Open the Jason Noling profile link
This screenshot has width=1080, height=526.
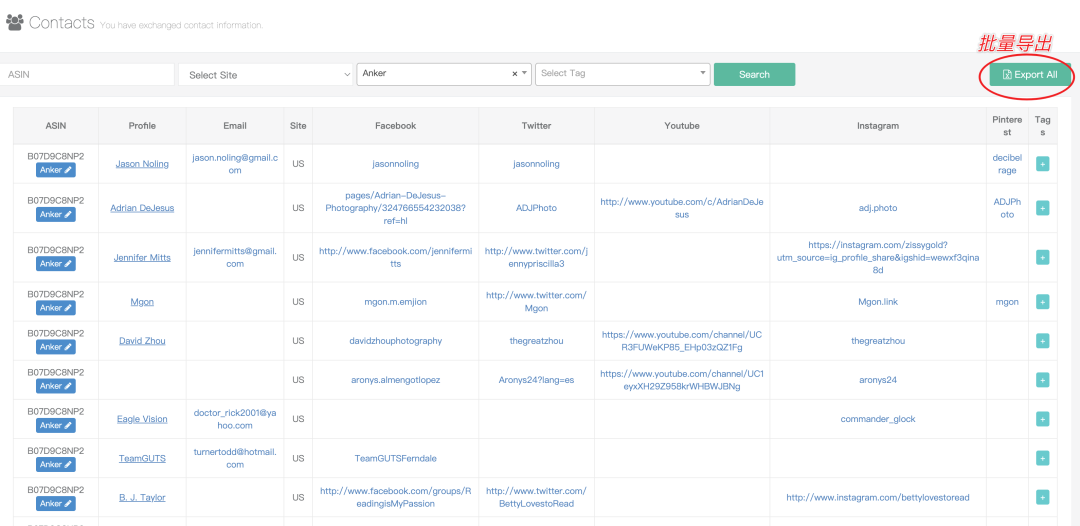point(142,164)
